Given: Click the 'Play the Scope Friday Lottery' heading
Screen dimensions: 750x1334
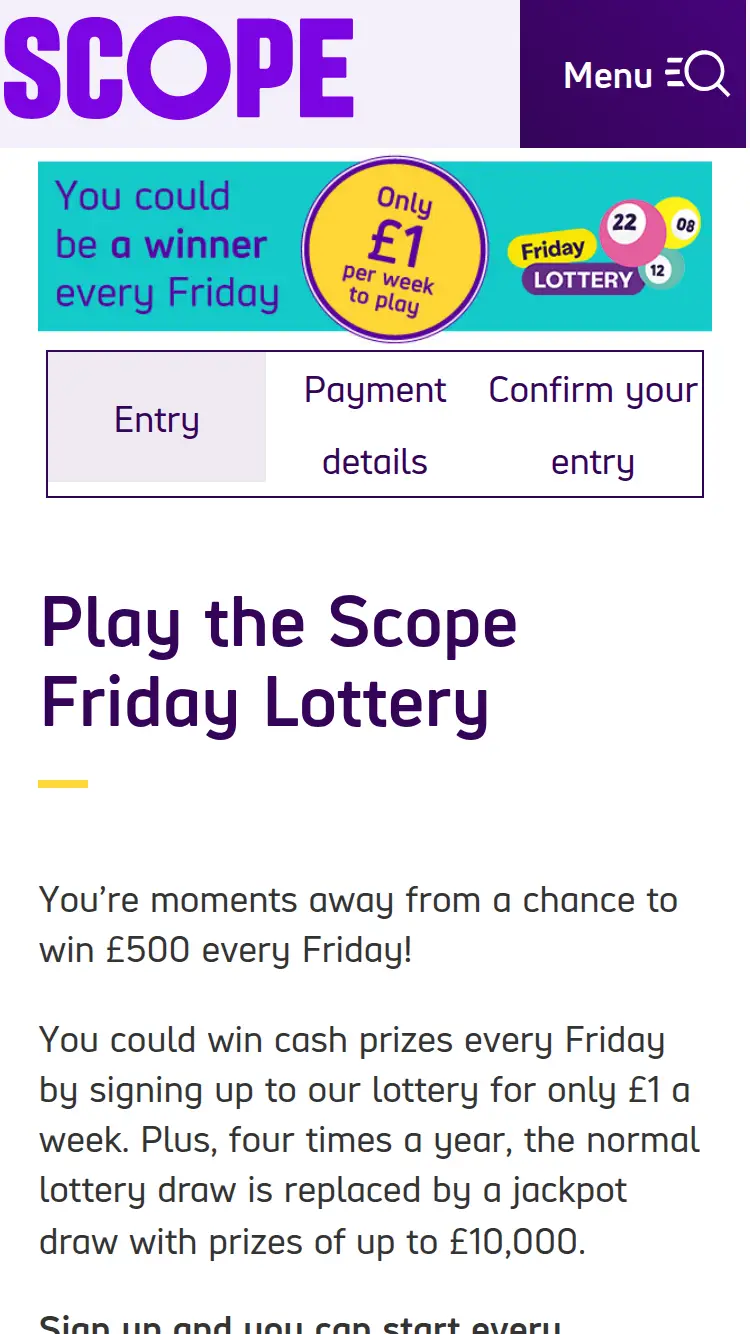Looking at the screenshot, I should point(278,660).
